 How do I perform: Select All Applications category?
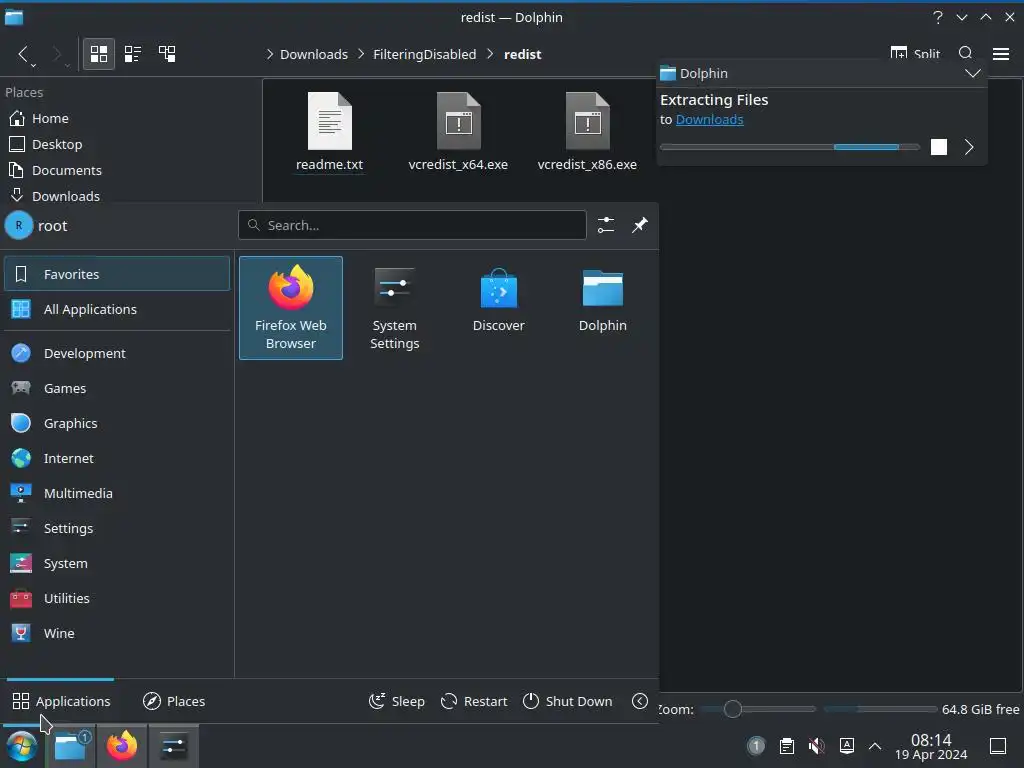click(117, 310)
